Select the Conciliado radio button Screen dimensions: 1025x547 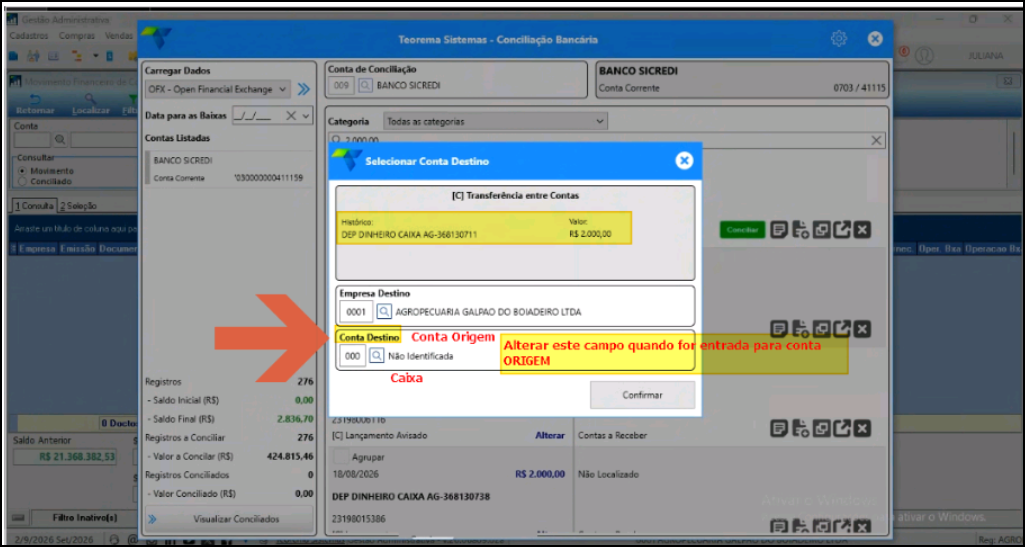point(22,181)
